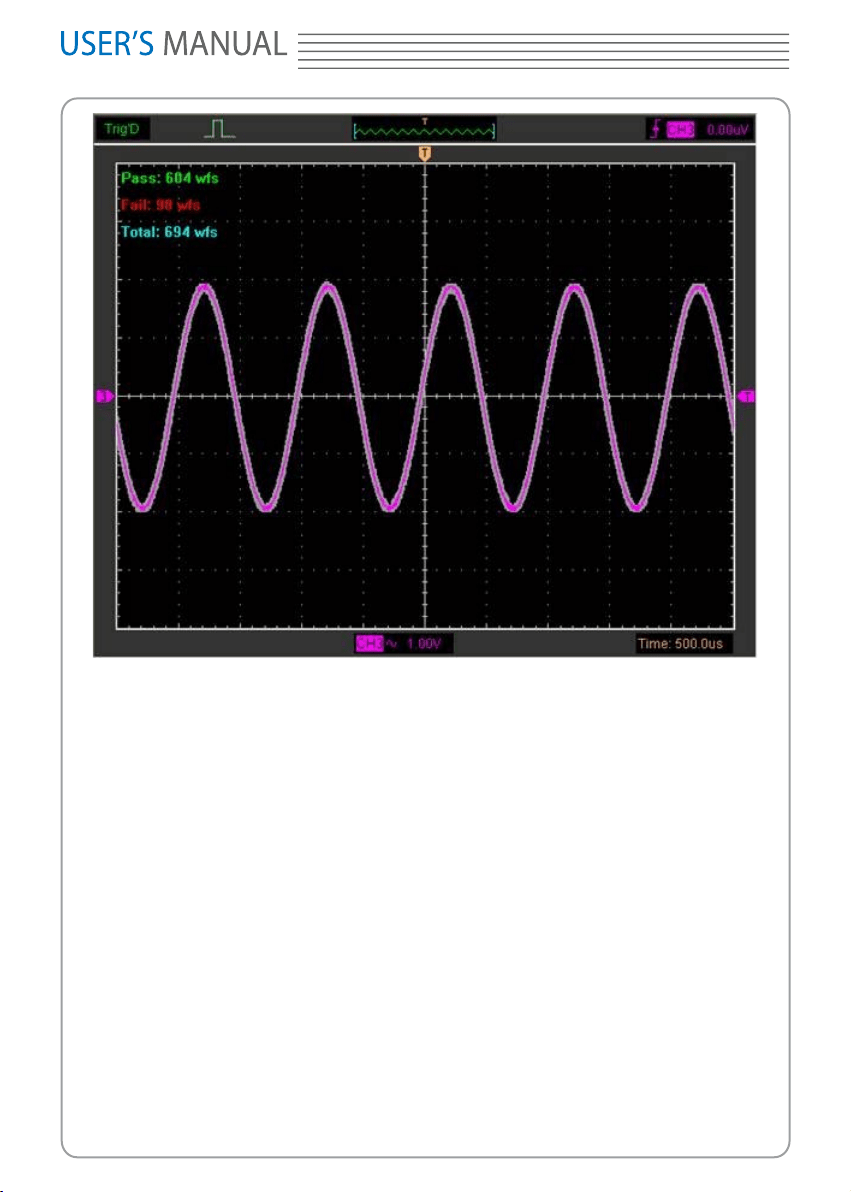Click the USER'S MANUAL page heading
This screenshot has height=1192, width=851.
pos(173,44)
